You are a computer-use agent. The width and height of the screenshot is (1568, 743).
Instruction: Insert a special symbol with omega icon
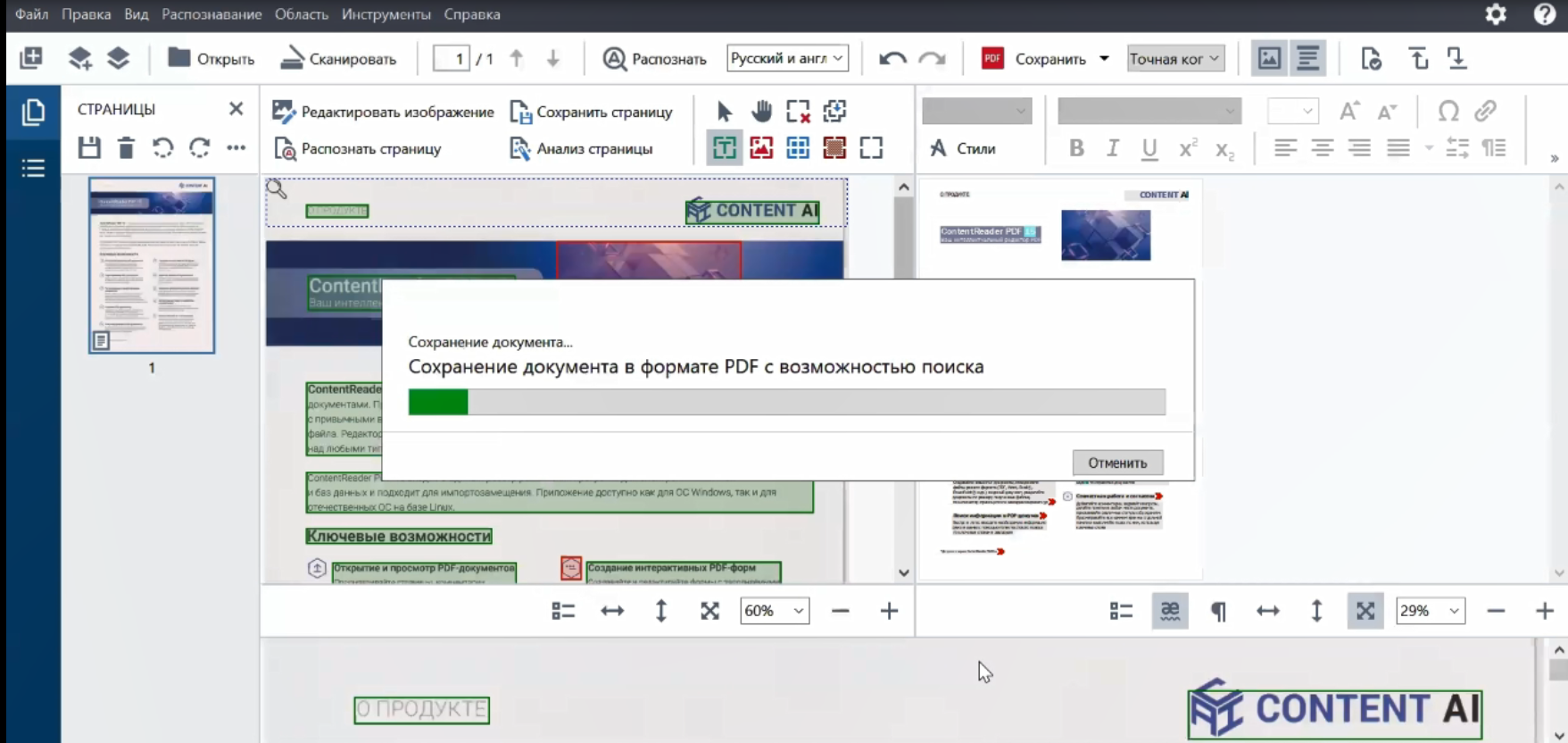coord(1448,111)
